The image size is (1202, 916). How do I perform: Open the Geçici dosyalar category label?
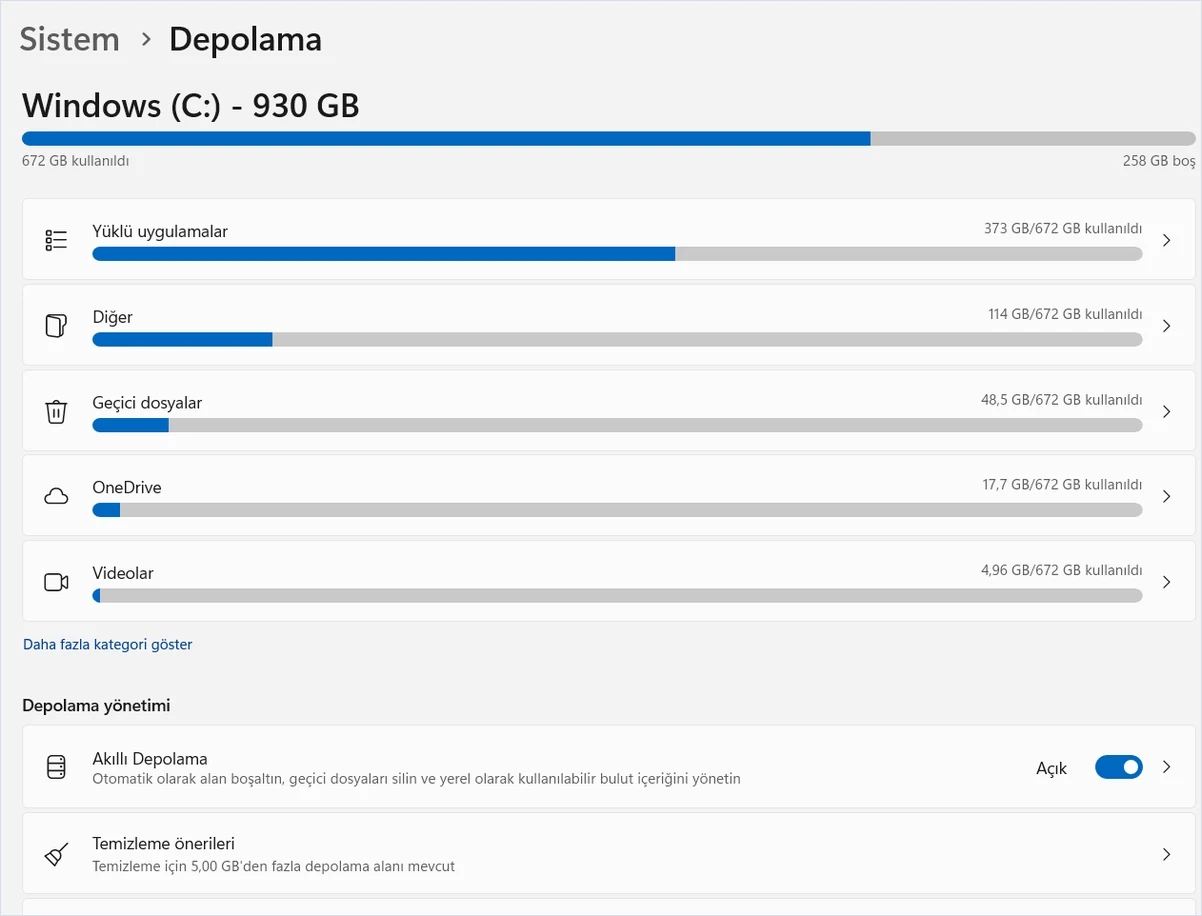(147, 403)
